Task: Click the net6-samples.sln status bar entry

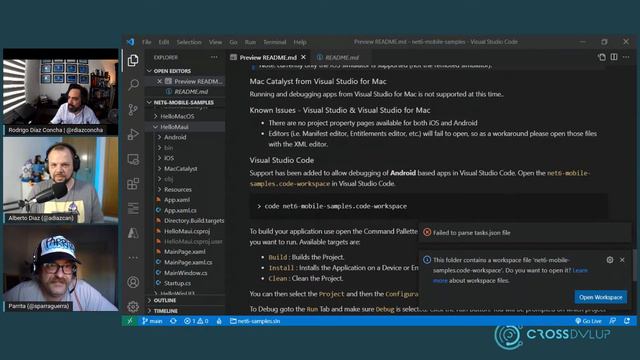Action: pos(255,321)
